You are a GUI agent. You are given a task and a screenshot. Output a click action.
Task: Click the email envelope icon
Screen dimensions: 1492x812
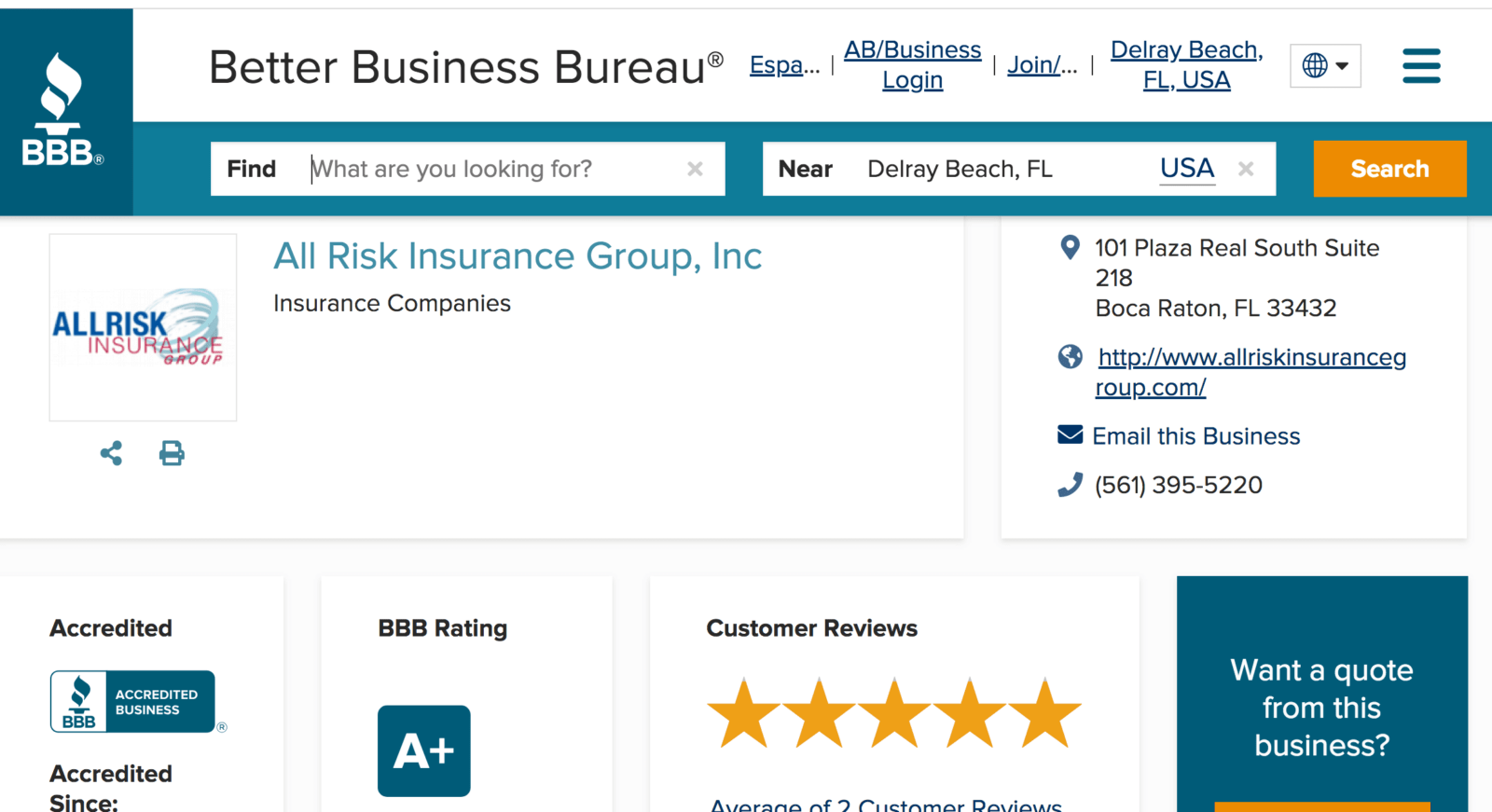click(x=1071, y=434)
